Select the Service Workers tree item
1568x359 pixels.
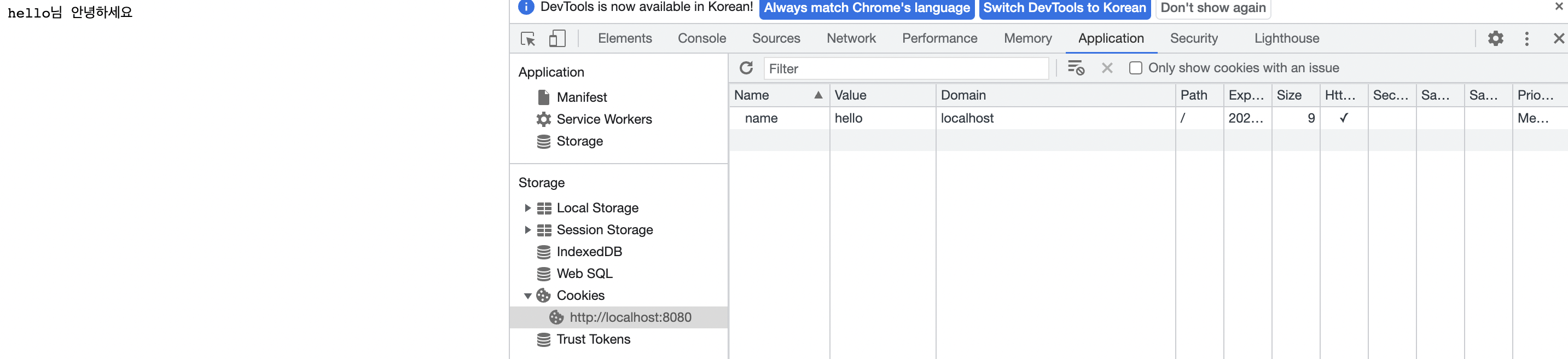[x=604, y=119]
